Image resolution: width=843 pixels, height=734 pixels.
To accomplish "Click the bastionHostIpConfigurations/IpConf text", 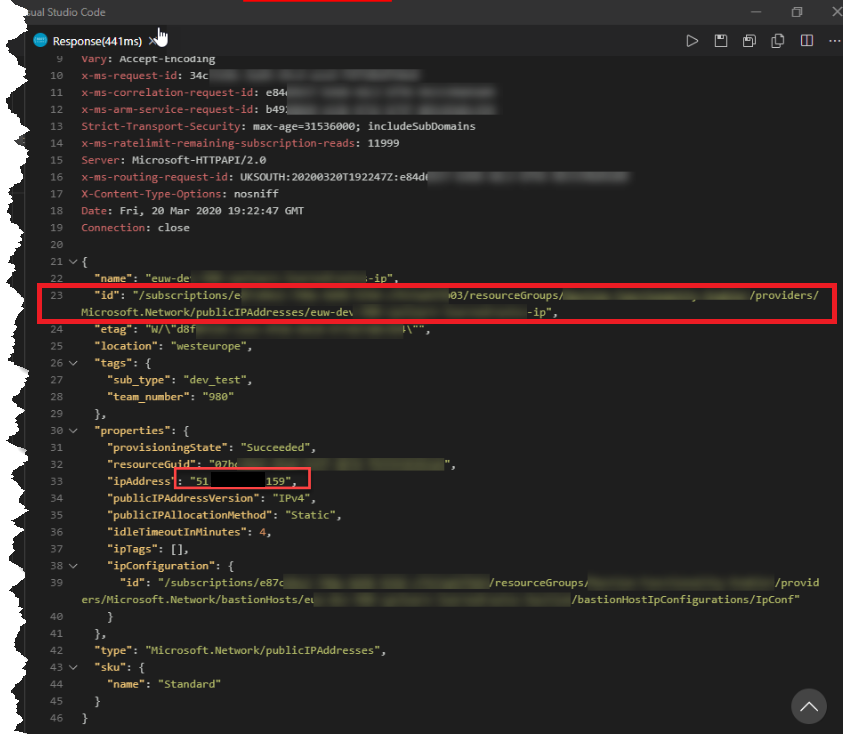I will coord(685,600).
